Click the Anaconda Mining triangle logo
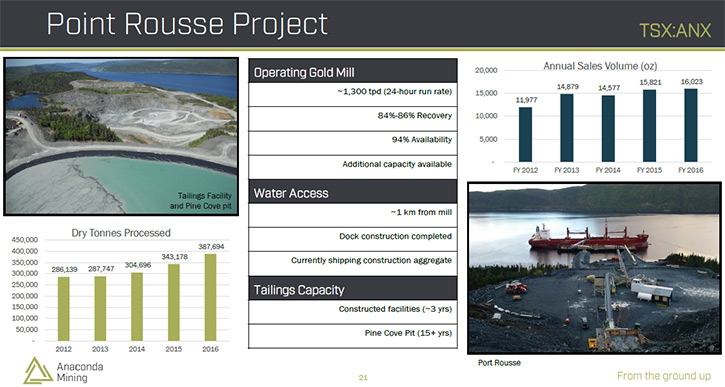Screen dimensions: 725x387 tap(38, 370)
